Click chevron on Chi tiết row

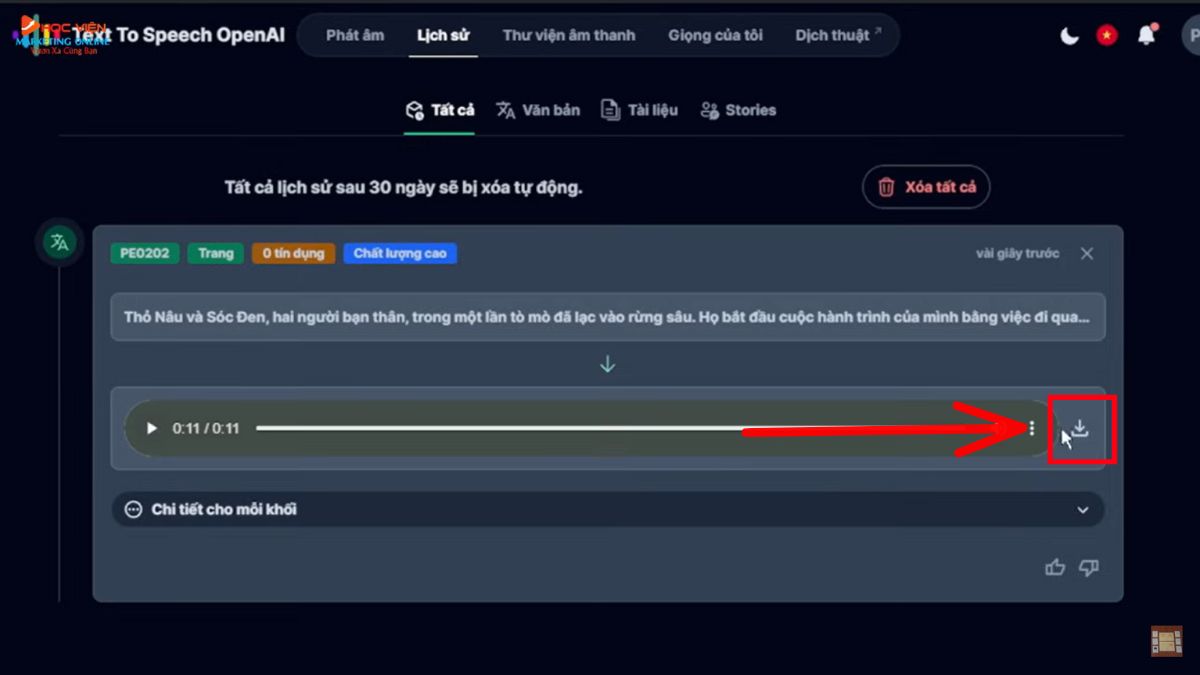tap(1082, 510)
